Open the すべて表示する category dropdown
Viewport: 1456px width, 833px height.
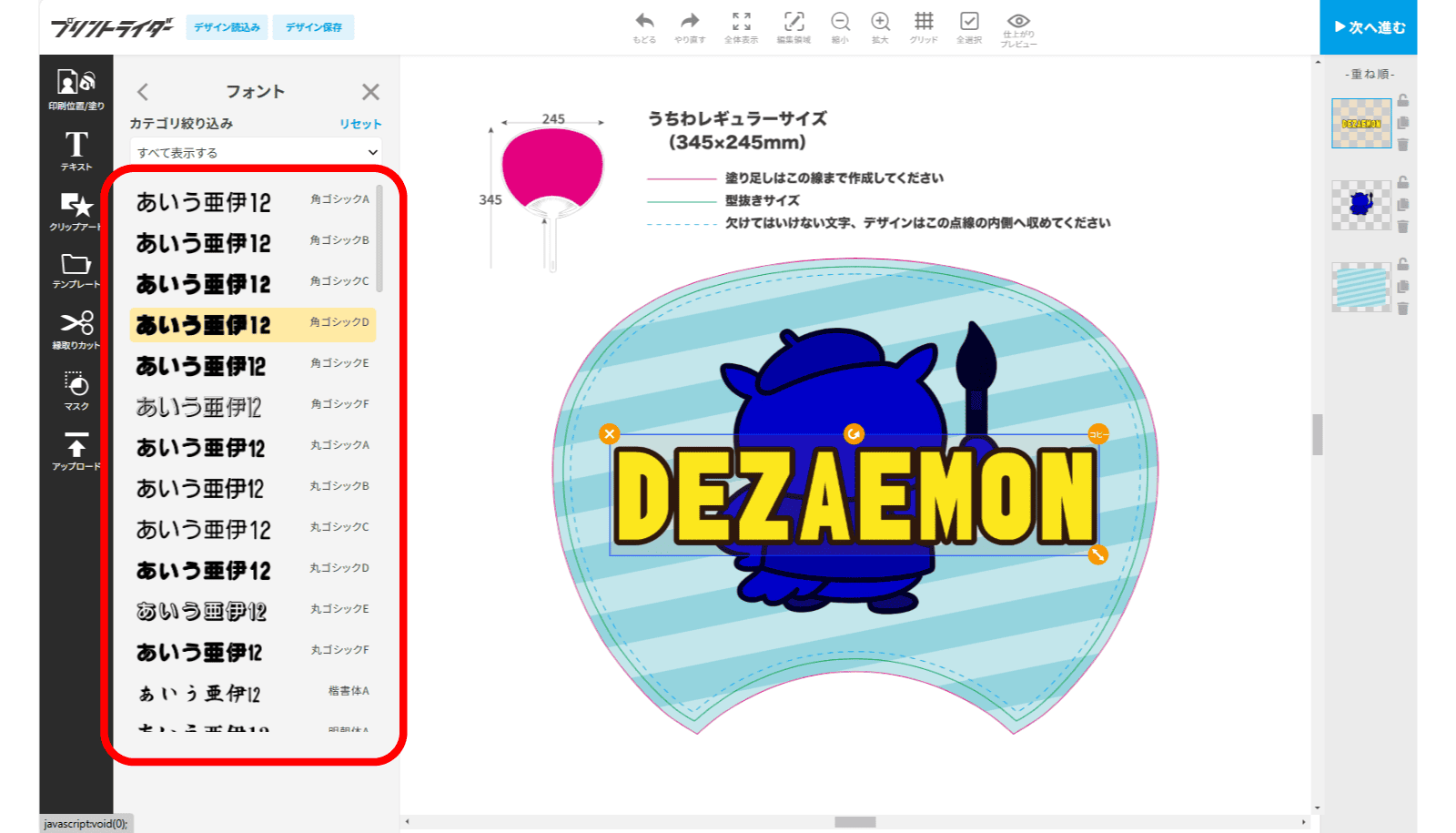click(256, 152)
